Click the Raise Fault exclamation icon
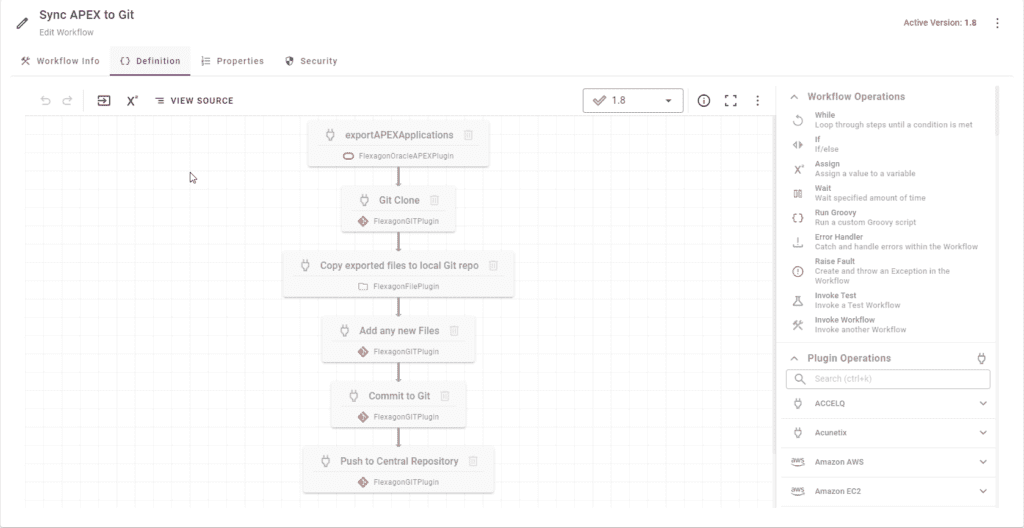This screenshot has width=1024, height=528. (x=797, y=271)
